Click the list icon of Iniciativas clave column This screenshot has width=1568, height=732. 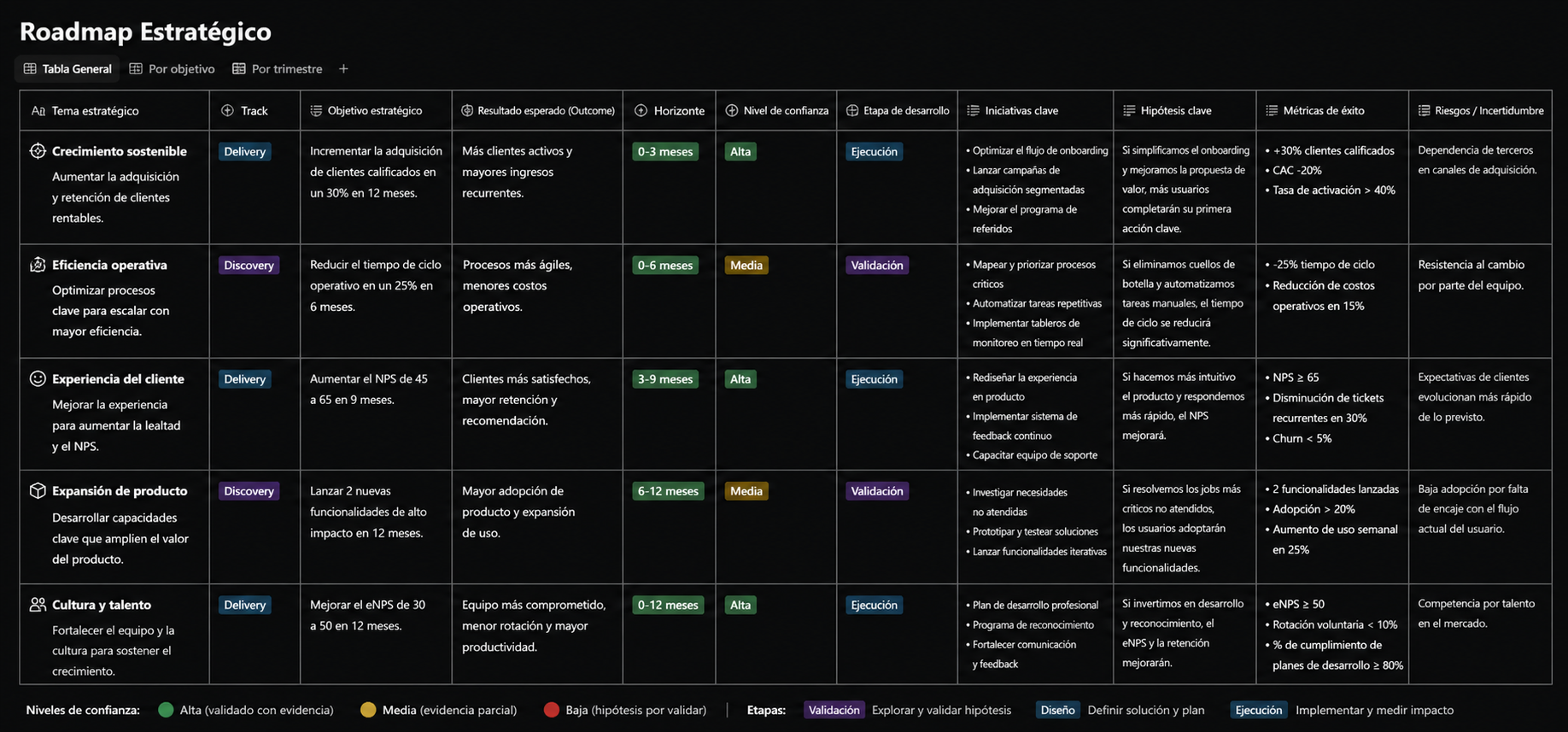click(x=973, y=111)
